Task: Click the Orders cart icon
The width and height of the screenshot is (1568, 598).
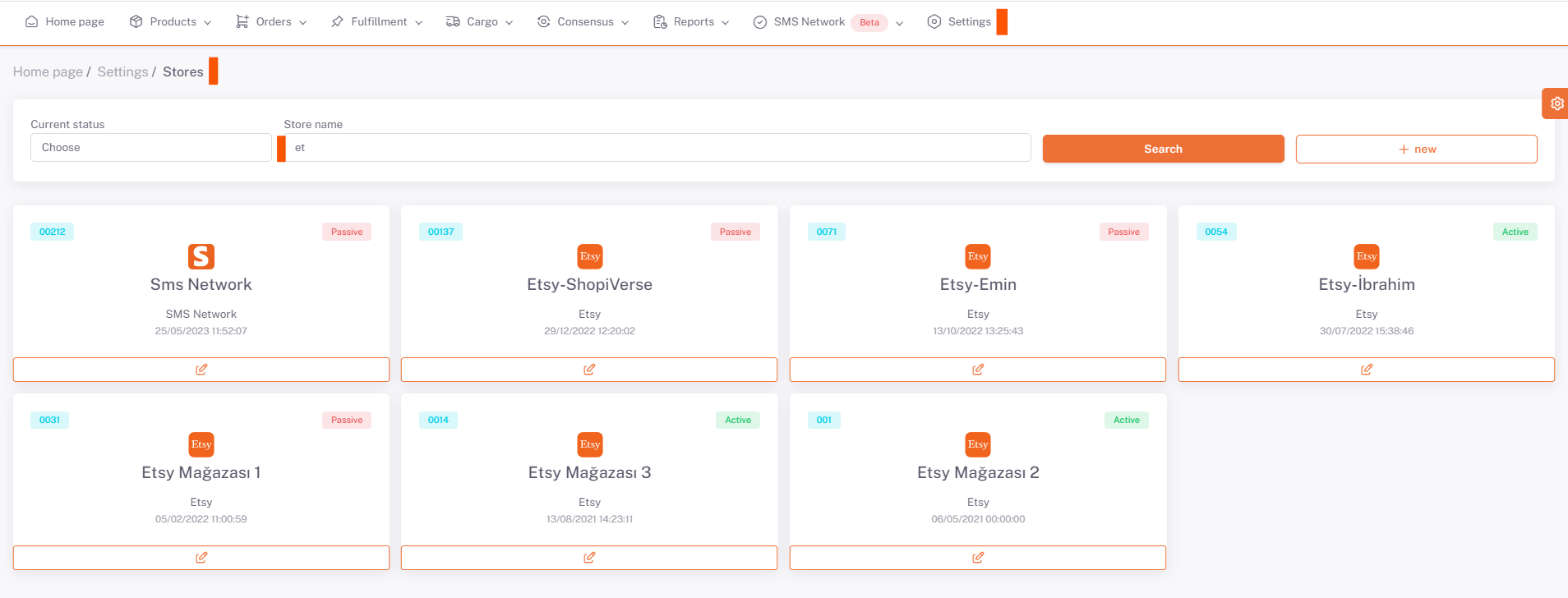Action: pyautogui.click(x=242, y=22)
